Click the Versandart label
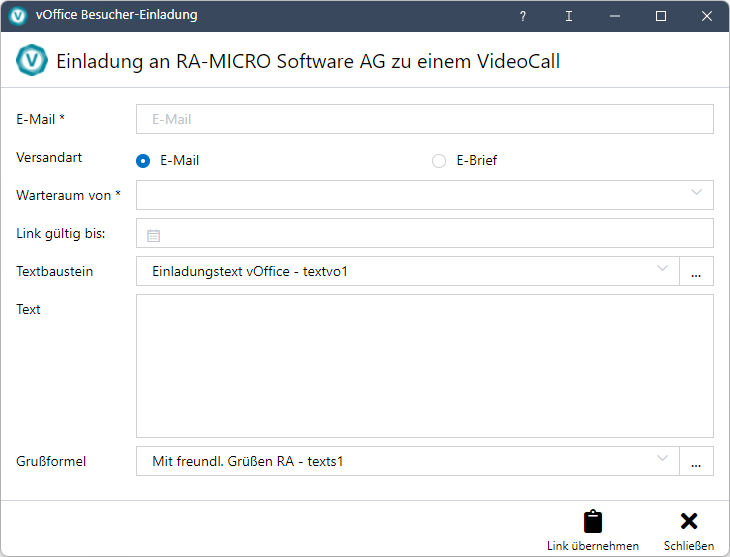 49,157
